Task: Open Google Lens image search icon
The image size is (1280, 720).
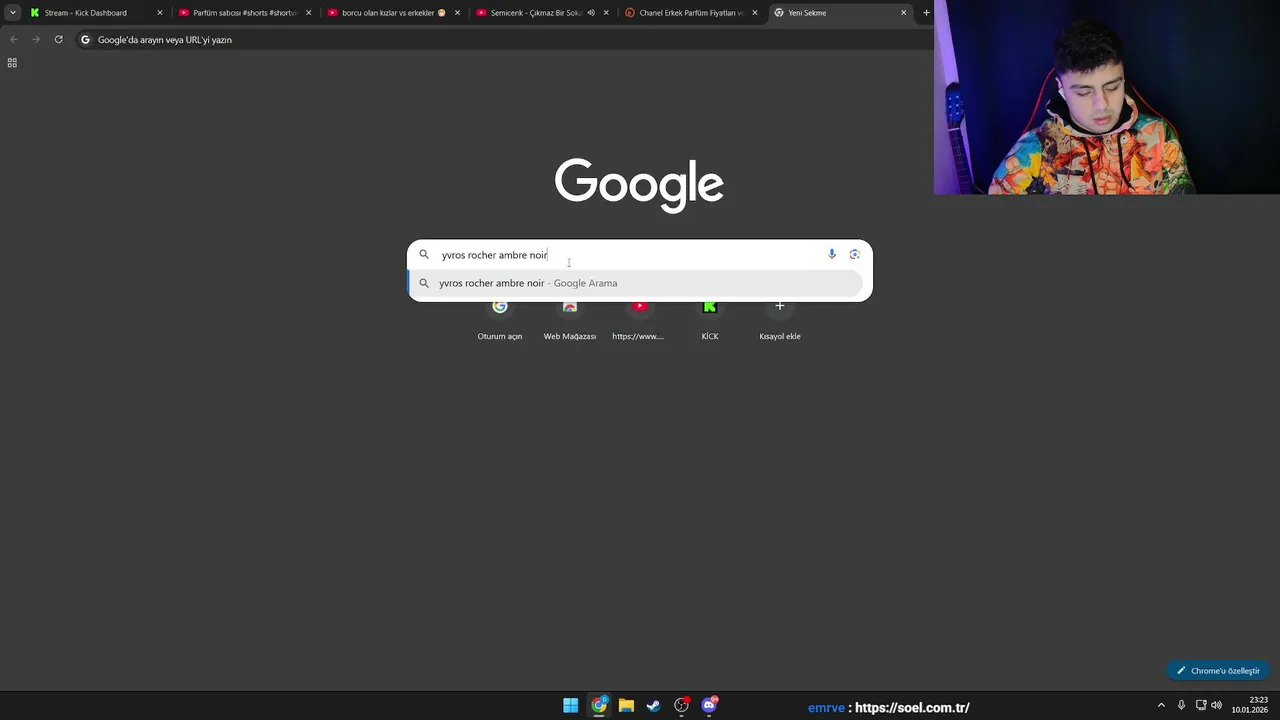Action: [x=854, y=254]
